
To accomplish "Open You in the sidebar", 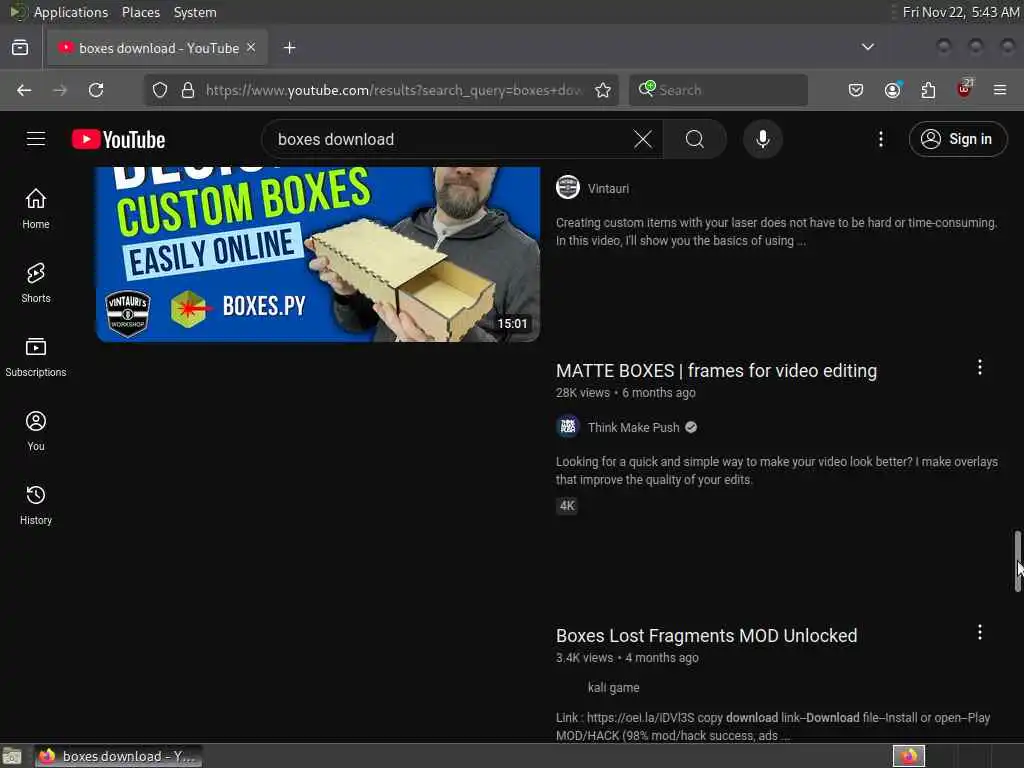I will point(36,431).
